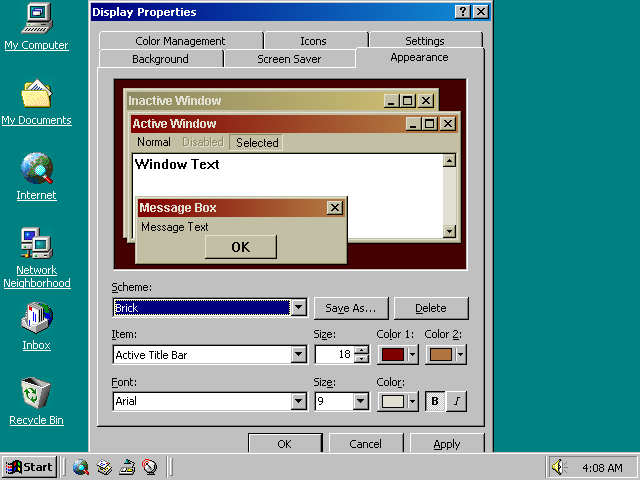Click the Active Window preview minimize button
This screenshot has height=480, width=640.
coord(413,124)
